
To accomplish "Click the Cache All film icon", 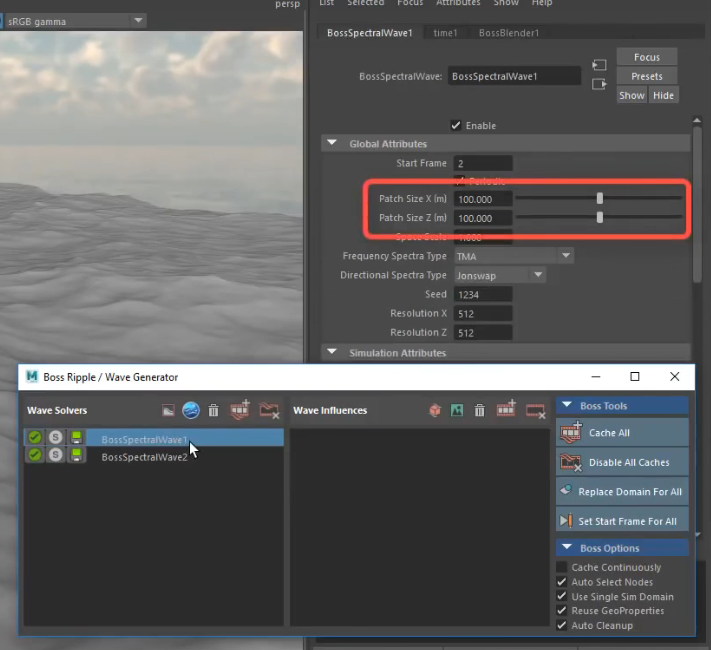I will point(571,432).
